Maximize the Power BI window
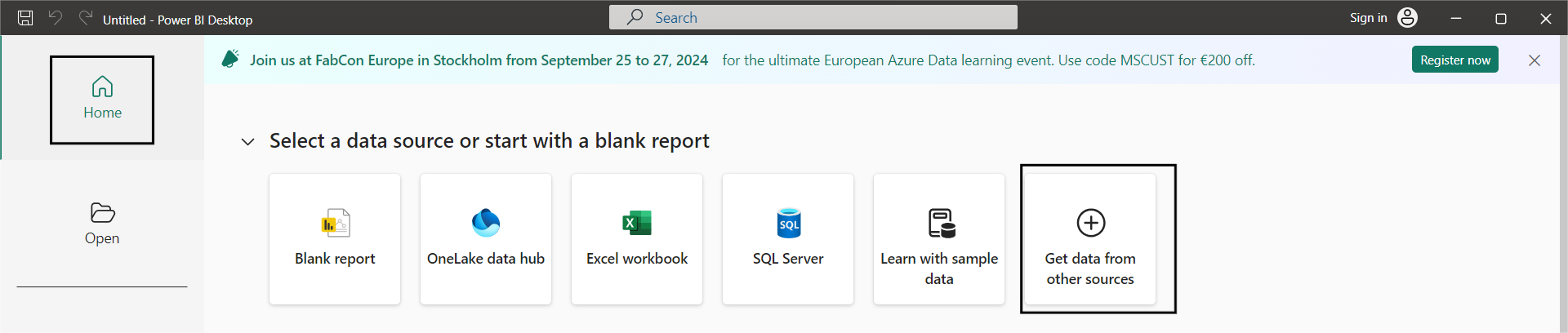The image size is (1568, 333). coord(1500,18)
